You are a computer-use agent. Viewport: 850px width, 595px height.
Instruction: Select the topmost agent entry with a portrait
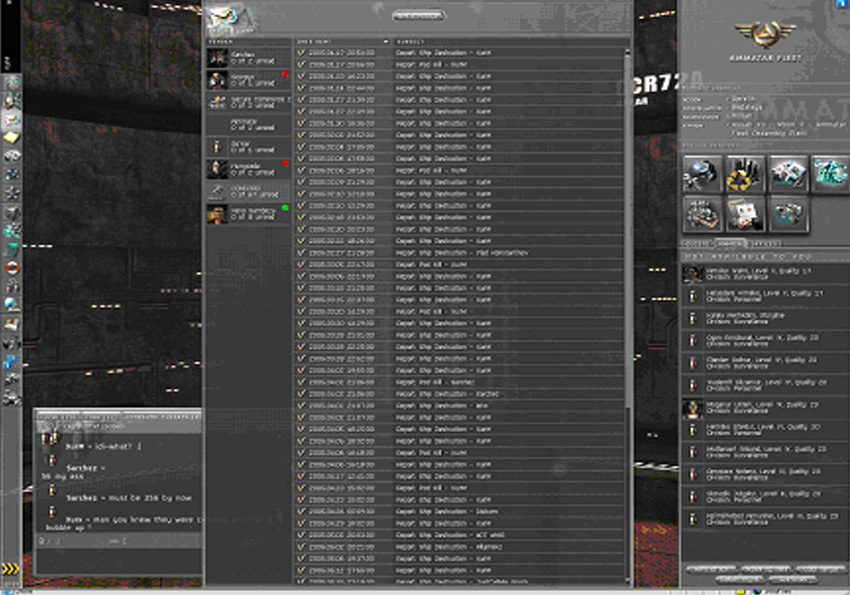pyautogui.click(x=765, y=274)
